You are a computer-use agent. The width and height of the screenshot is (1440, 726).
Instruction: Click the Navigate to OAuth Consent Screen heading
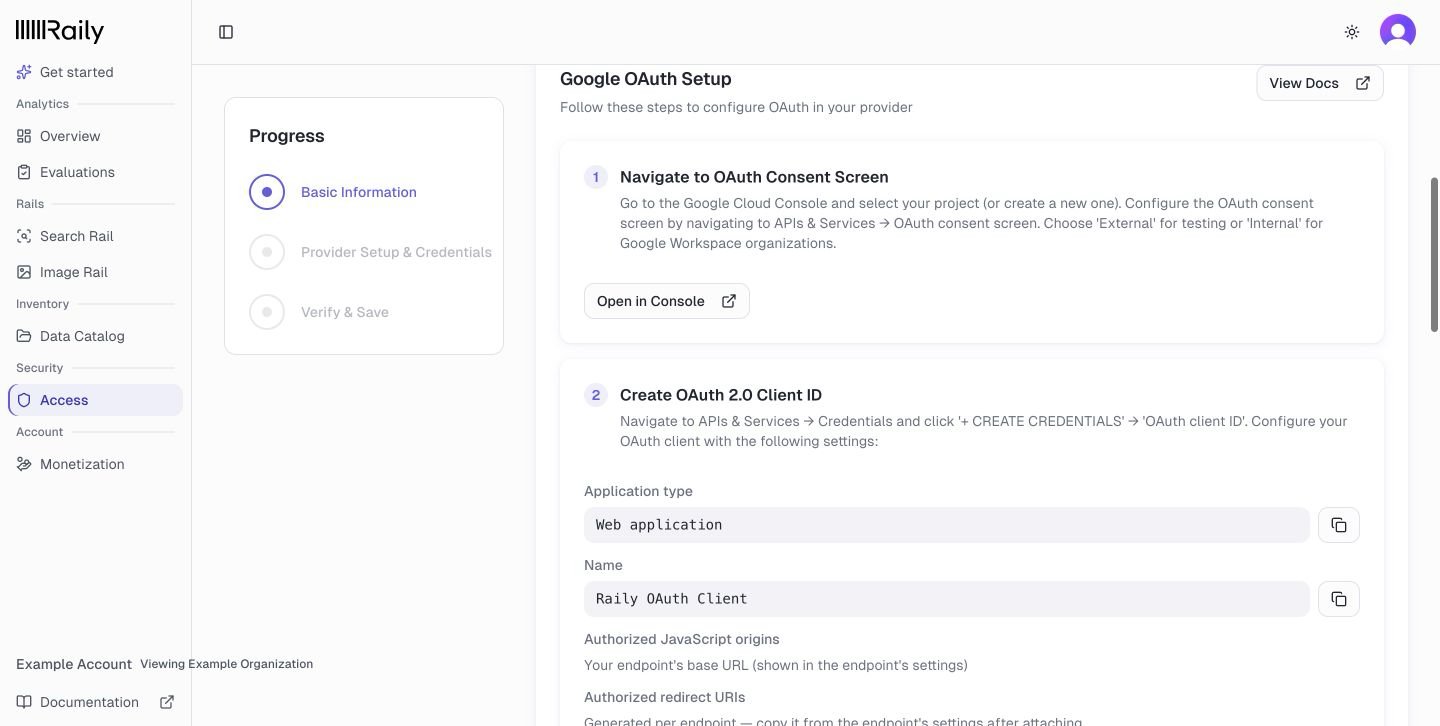754,177
